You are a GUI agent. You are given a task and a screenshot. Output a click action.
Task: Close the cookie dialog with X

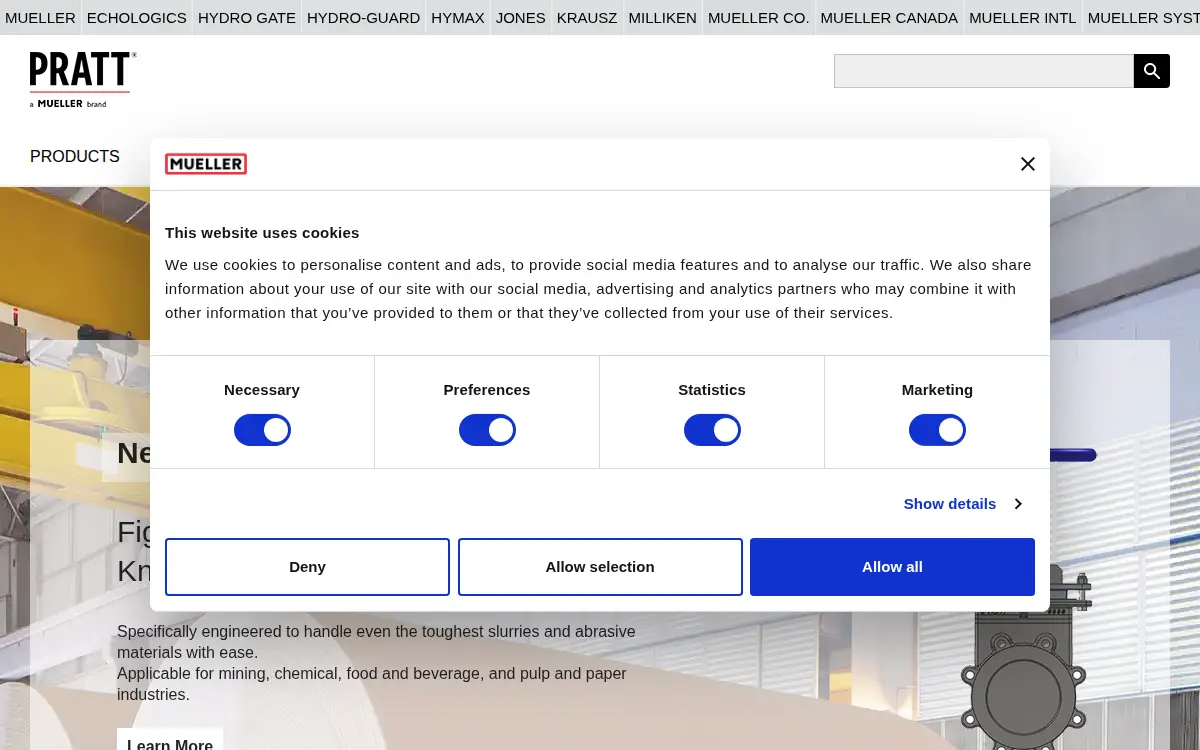pos(1028,164)
